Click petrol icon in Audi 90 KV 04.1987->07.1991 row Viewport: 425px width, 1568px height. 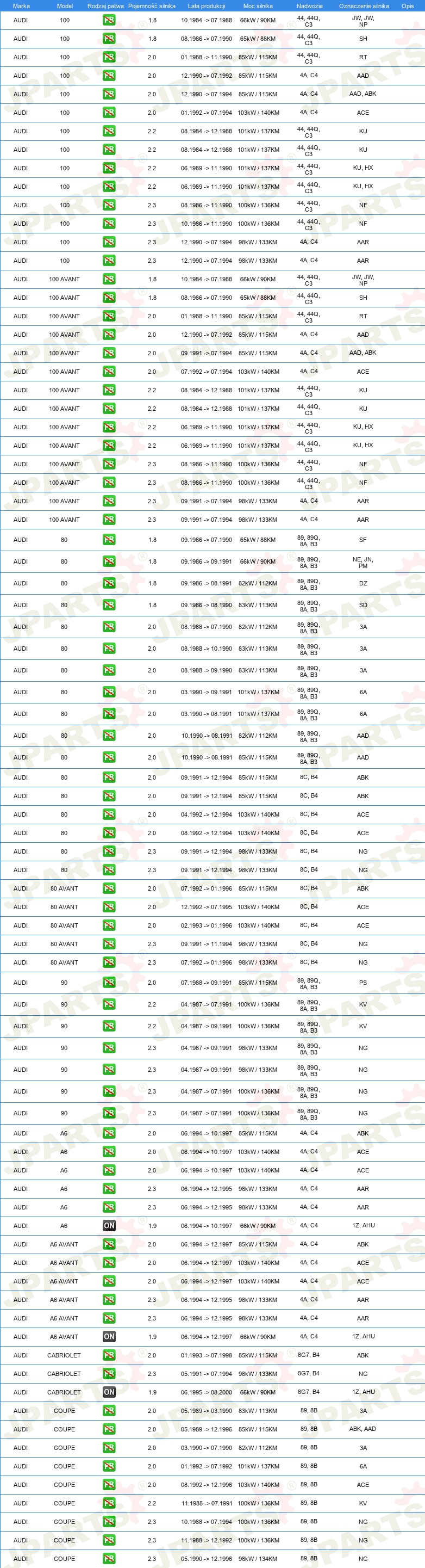109,1004
